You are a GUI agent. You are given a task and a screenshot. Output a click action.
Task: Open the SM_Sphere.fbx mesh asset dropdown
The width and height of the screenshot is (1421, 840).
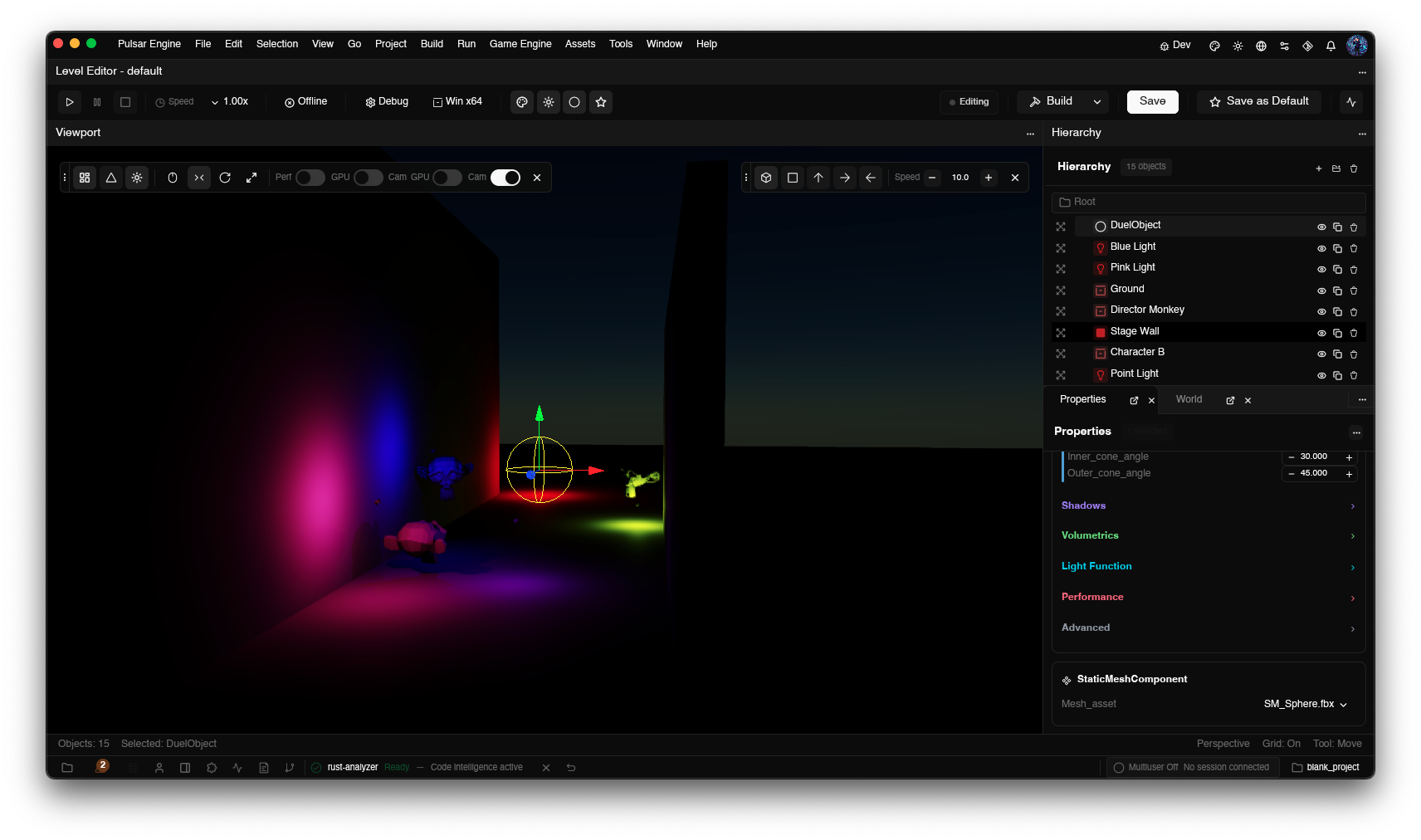tap(1306, 704)
